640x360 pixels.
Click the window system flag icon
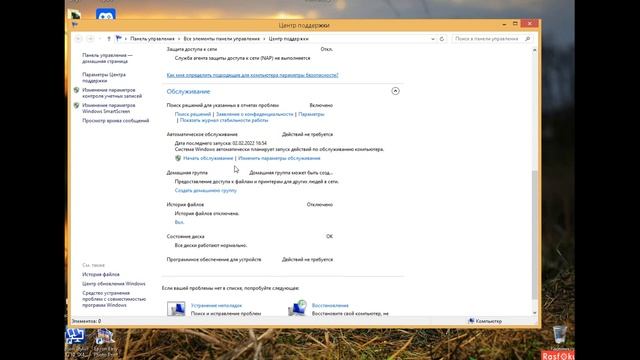[75, 25]
